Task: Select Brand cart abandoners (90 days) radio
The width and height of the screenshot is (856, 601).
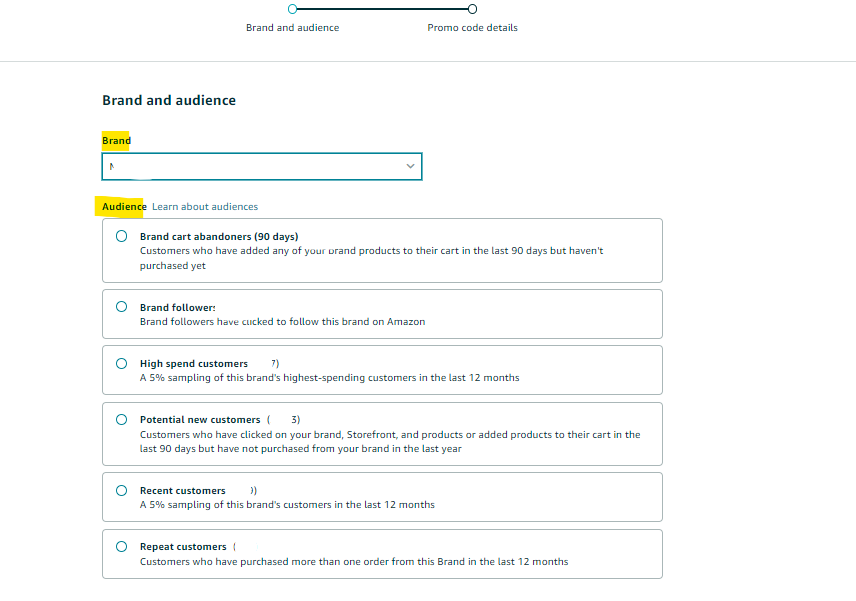Action: click(121, 236)
